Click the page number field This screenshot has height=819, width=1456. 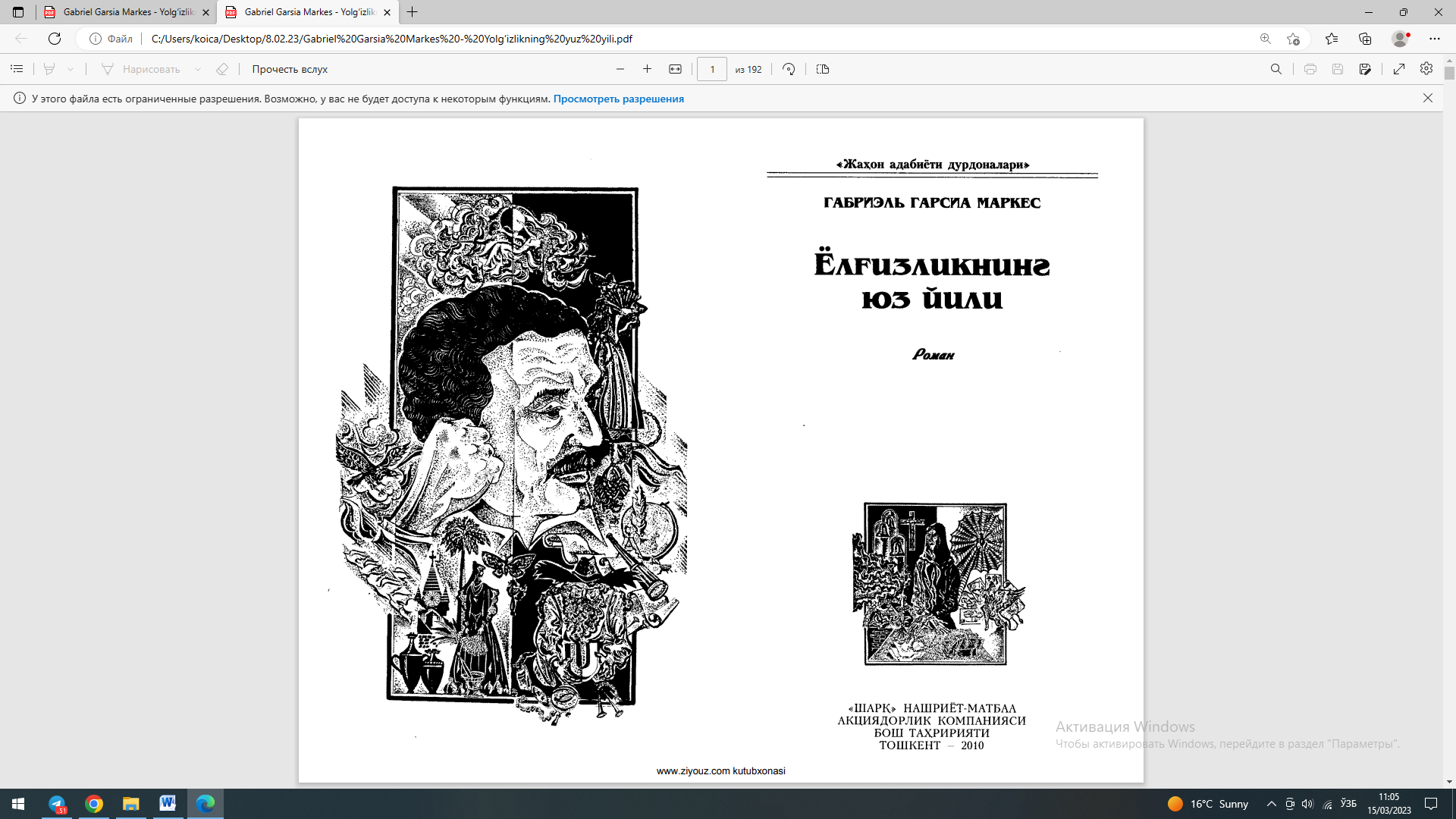tap(711, 69)
